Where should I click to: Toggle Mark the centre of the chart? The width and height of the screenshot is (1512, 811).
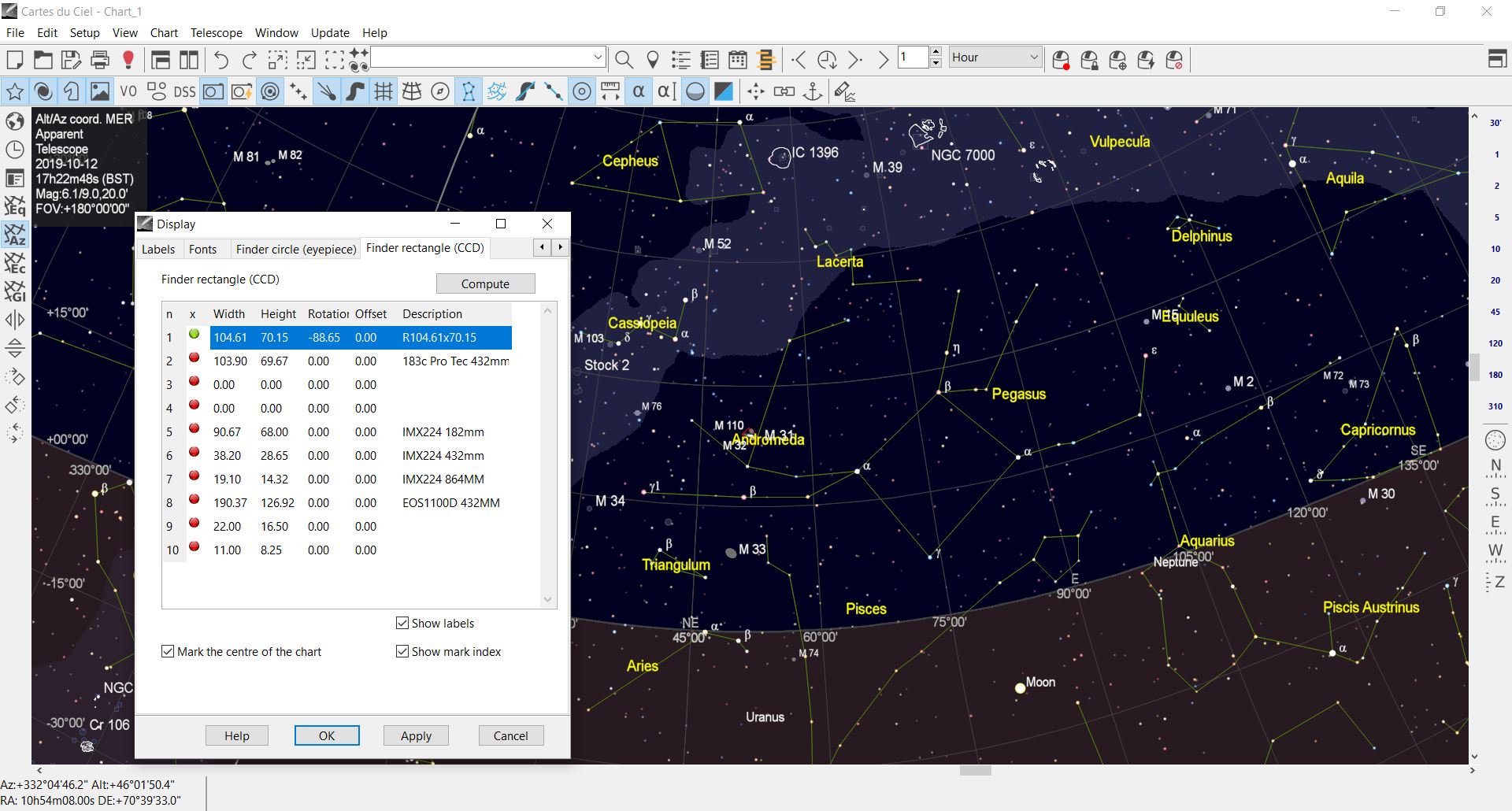pos(168,651)
